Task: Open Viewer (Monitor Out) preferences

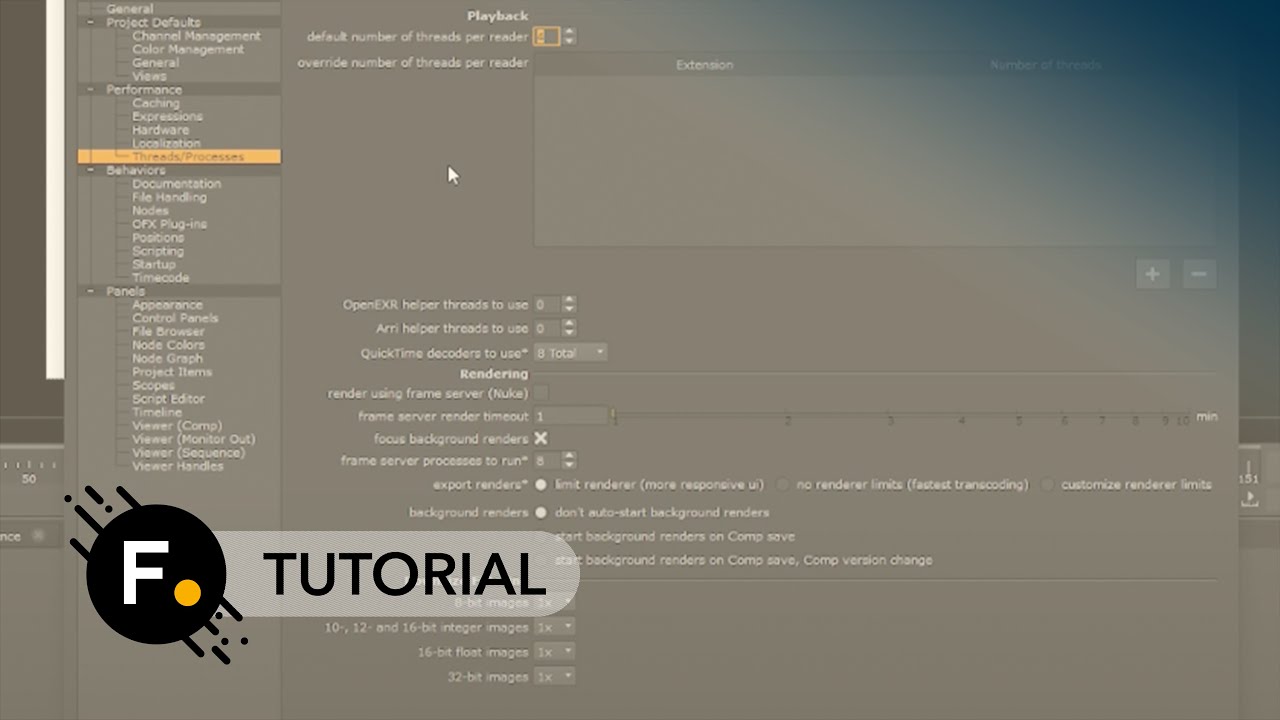Action: (193, 439)
